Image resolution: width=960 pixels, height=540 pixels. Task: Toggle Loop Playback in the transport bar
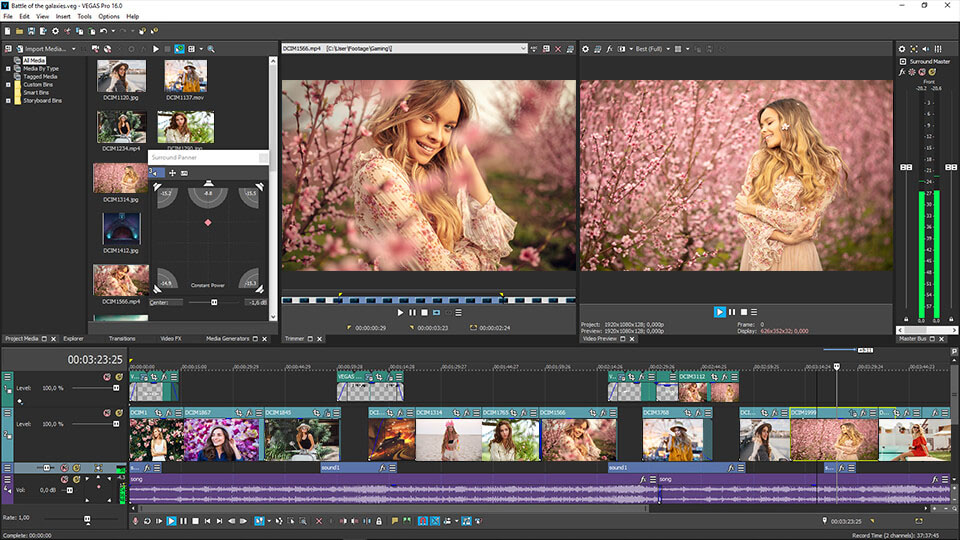coord(147,521)
